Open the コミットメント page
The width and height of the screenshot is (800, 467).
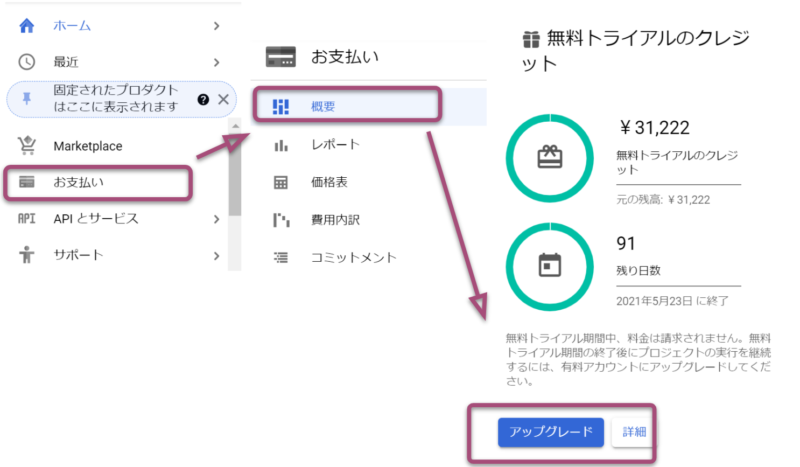coord(353,257)
